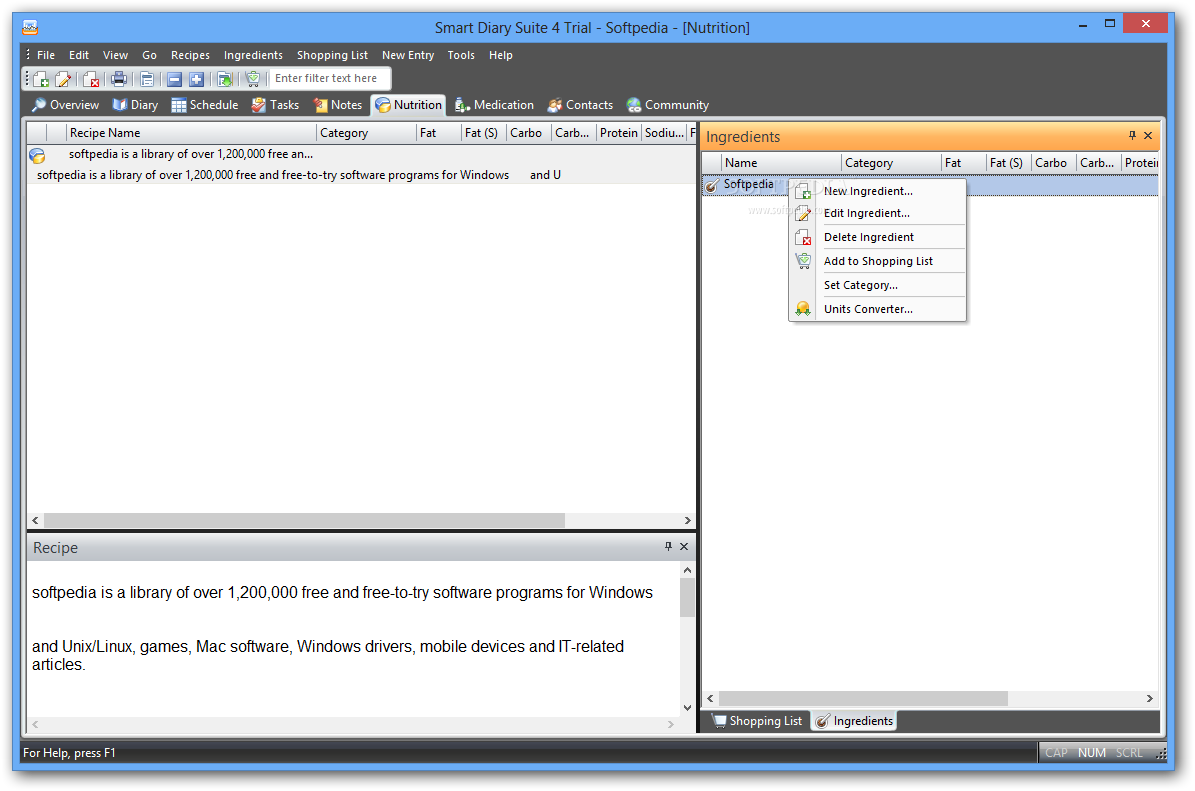Choose Edit Ingredient... from context menu
The image size is (1195, 791).
coord(877,213)
